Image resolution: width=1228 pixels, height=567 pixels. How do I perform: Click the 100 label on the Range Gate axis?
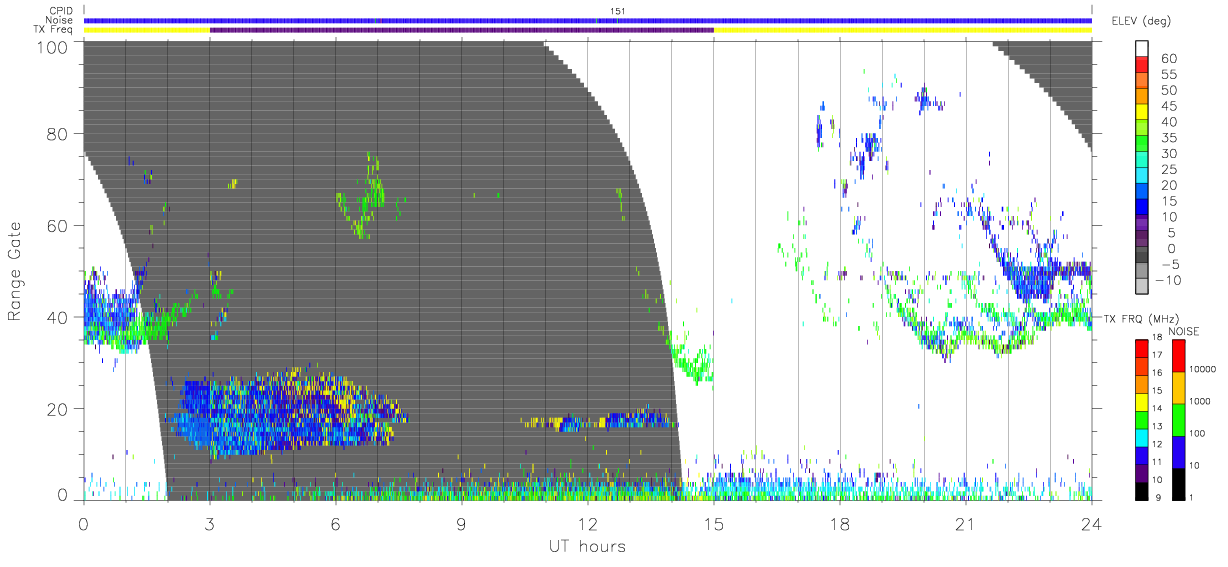click(x=54, y=47)
